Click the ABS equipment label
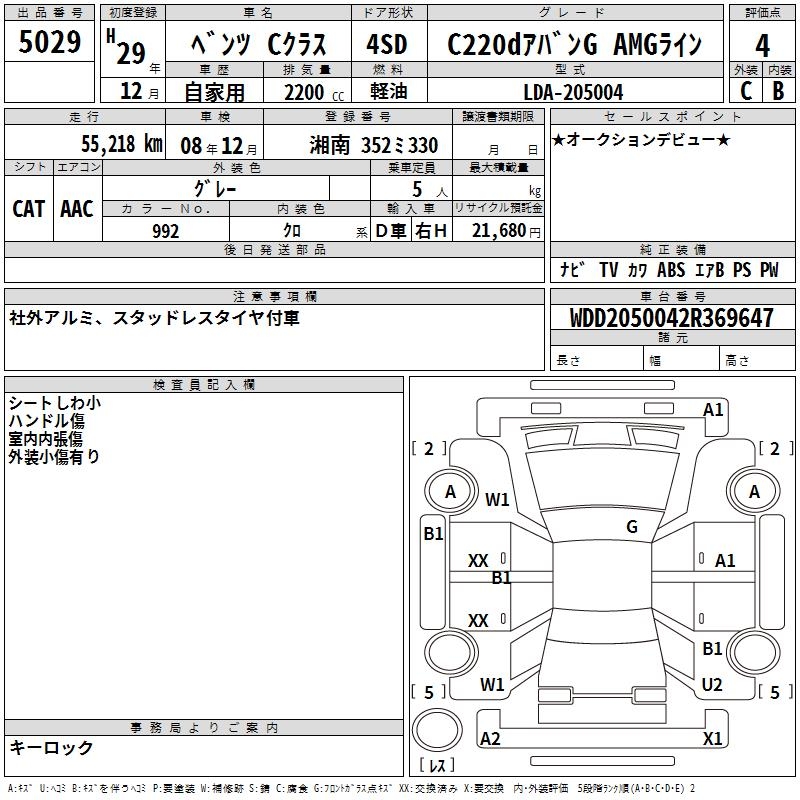The image size is (800, 800). click(x=671, y=270)
